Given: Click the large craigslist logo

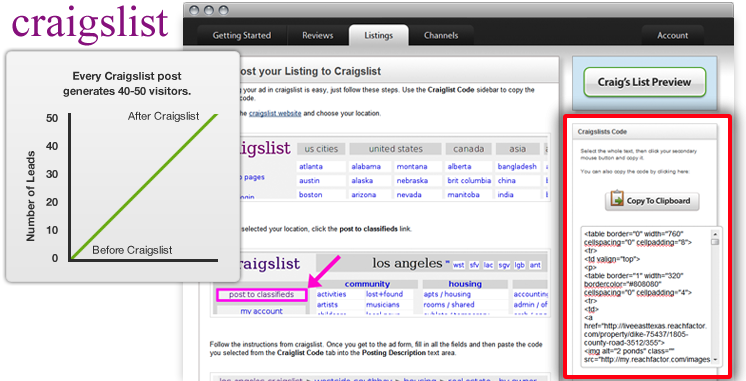Looking at the screenshot, I should (x=89, y=24).
